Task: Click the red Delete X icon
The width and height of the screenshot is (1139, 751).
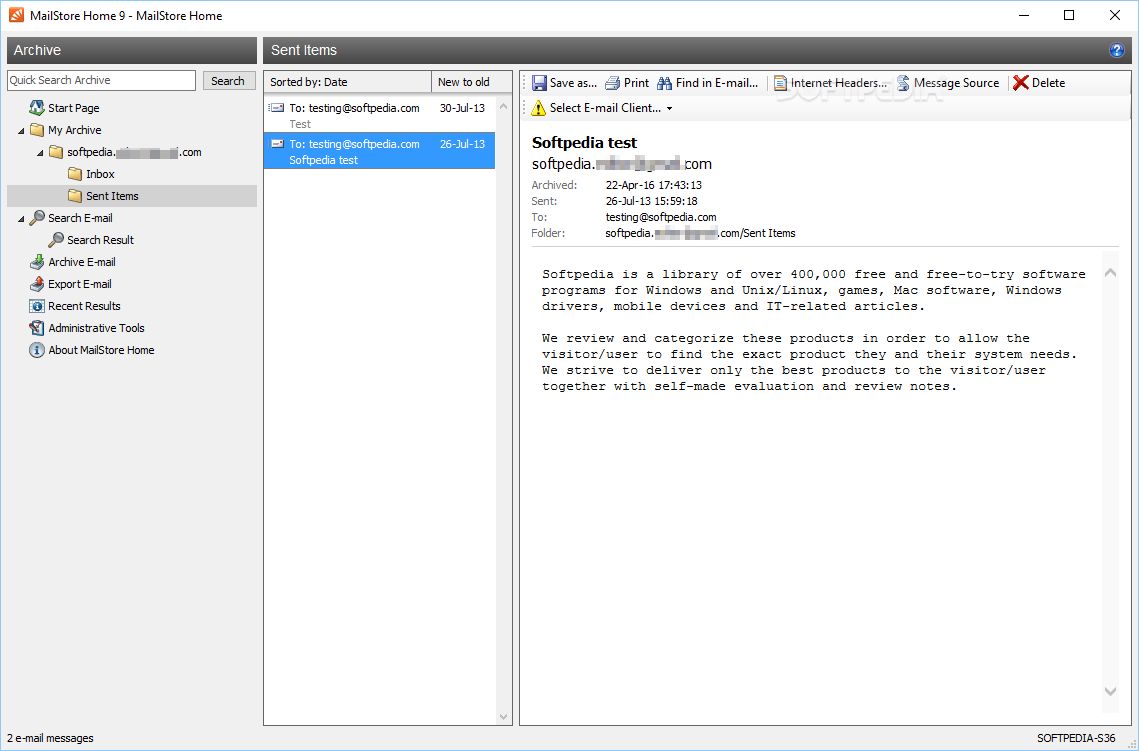Action: click(x=1021, y=83)
